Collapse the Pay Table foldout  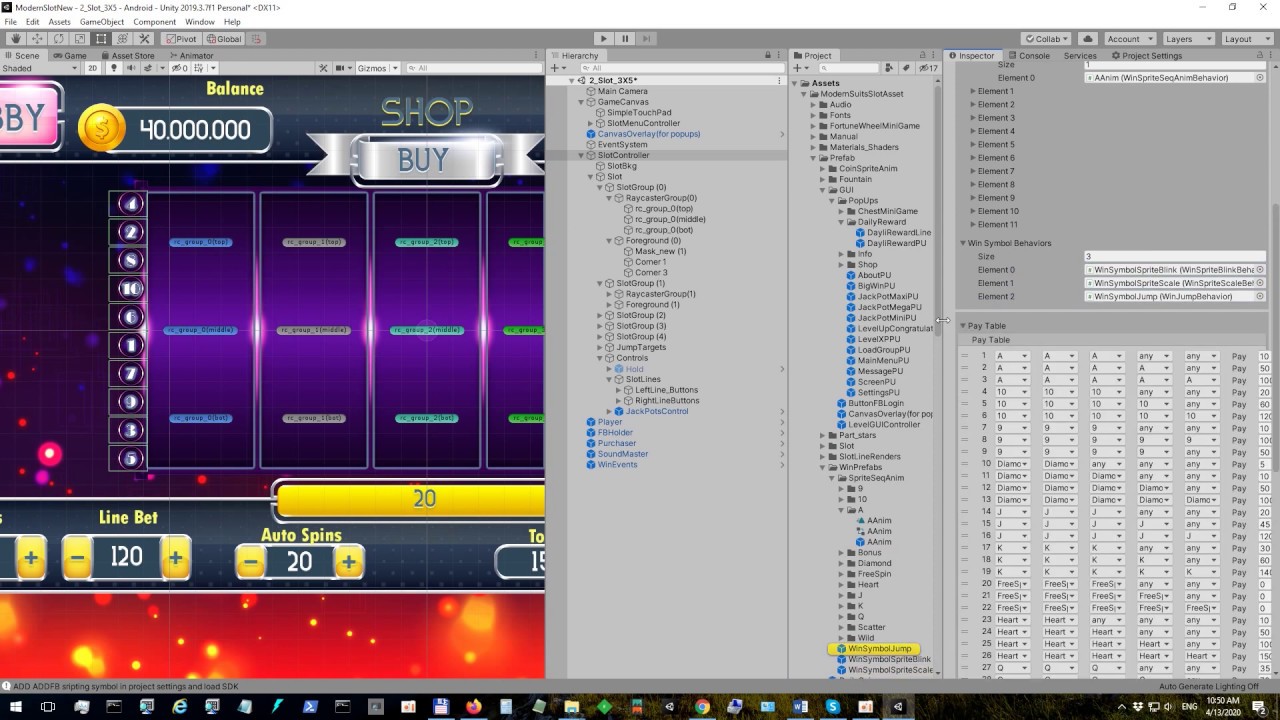pyautogui.click(x=963, y=326)
